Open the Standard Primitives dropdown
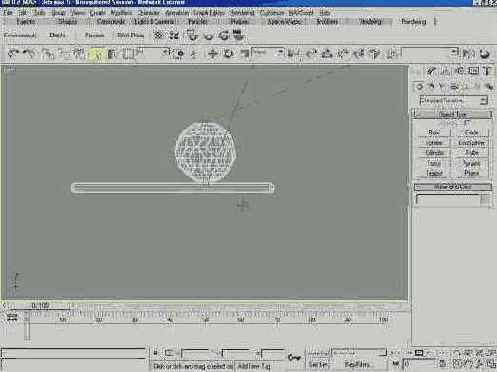The width and height of the screenshot is (497, 372). (x=453, y=100)
